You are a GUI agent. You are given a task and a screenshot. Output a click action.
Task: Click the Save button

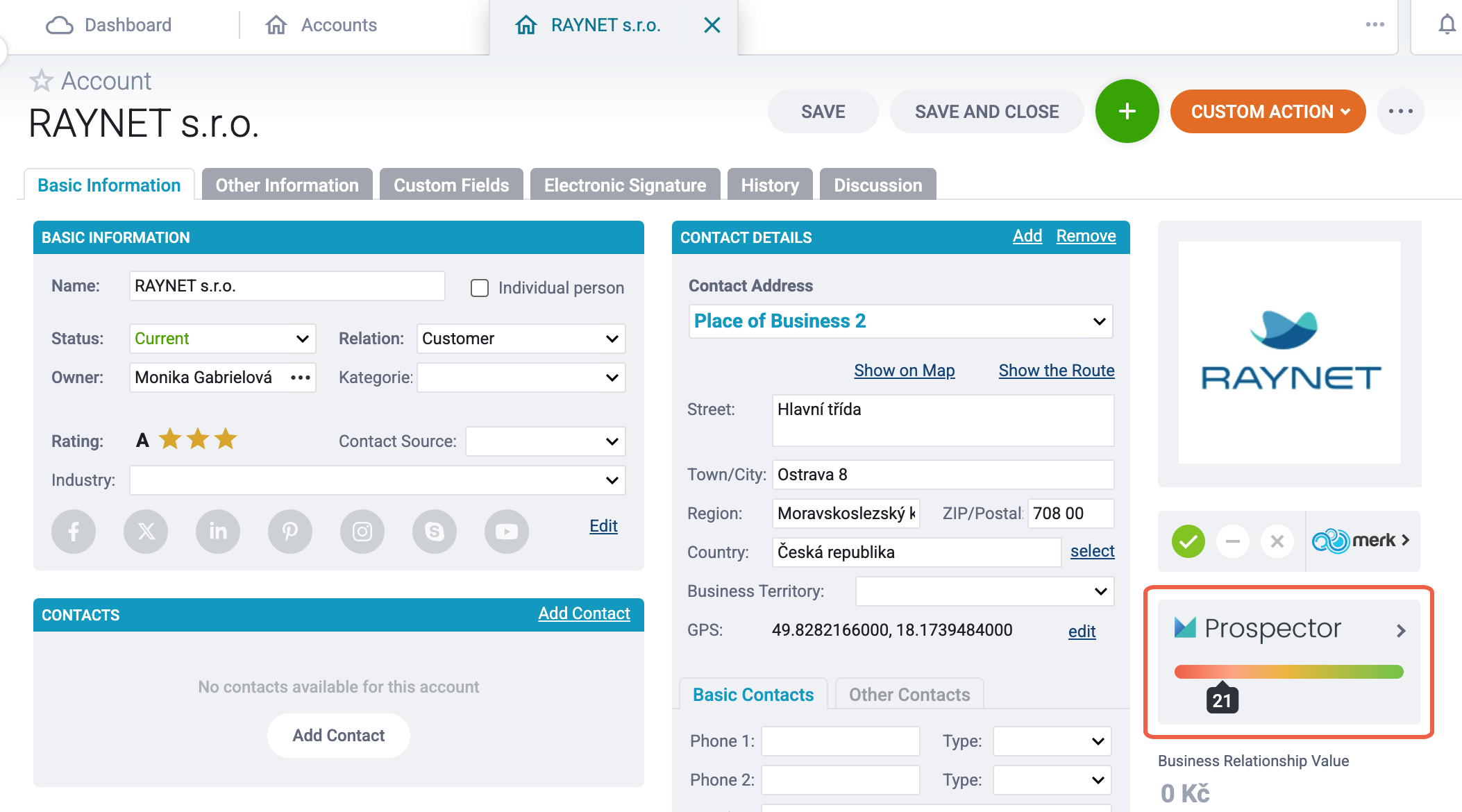pos(823,111)
